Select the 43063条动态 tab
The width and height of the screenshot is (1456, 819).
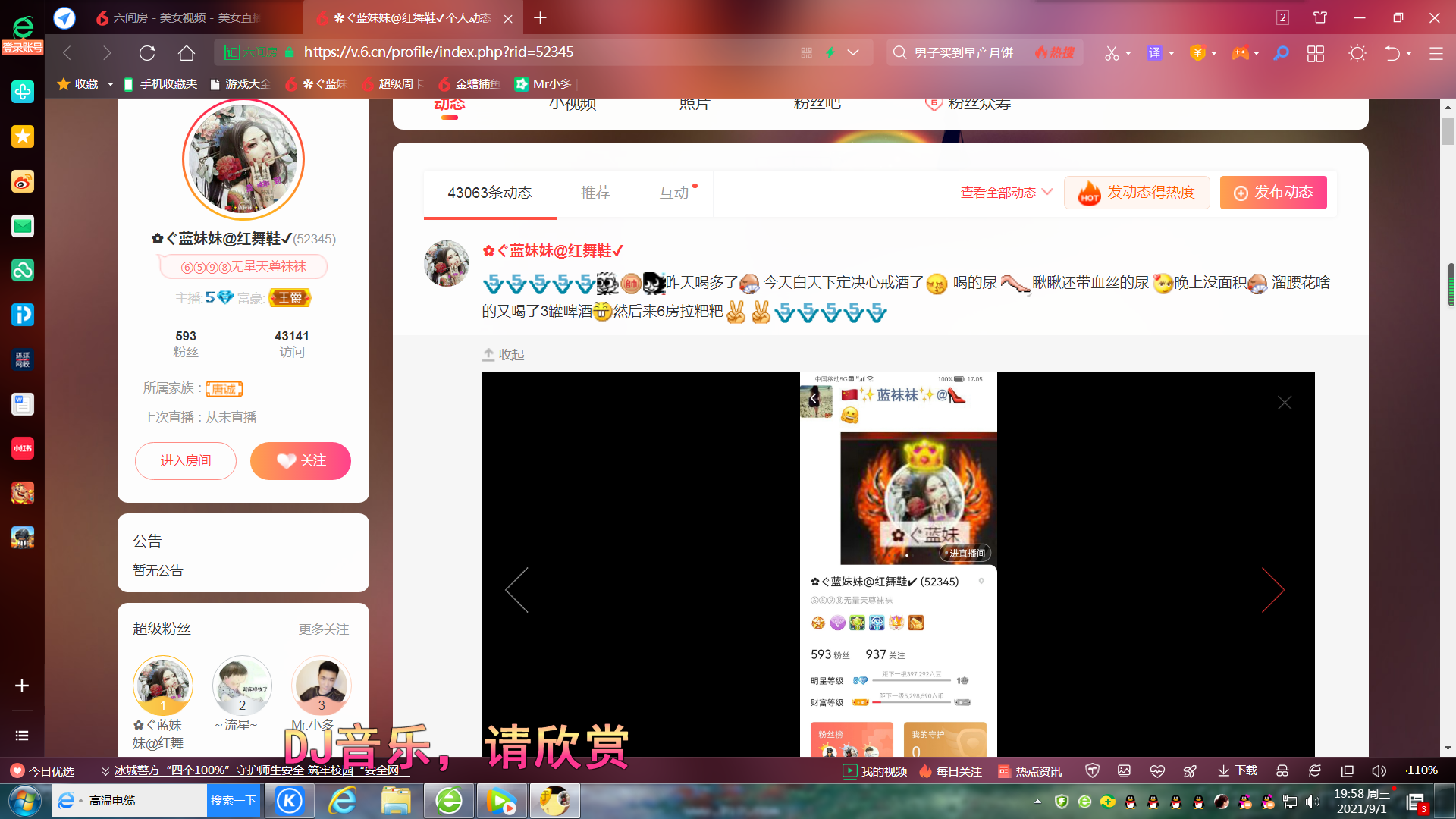click(490, 193)
